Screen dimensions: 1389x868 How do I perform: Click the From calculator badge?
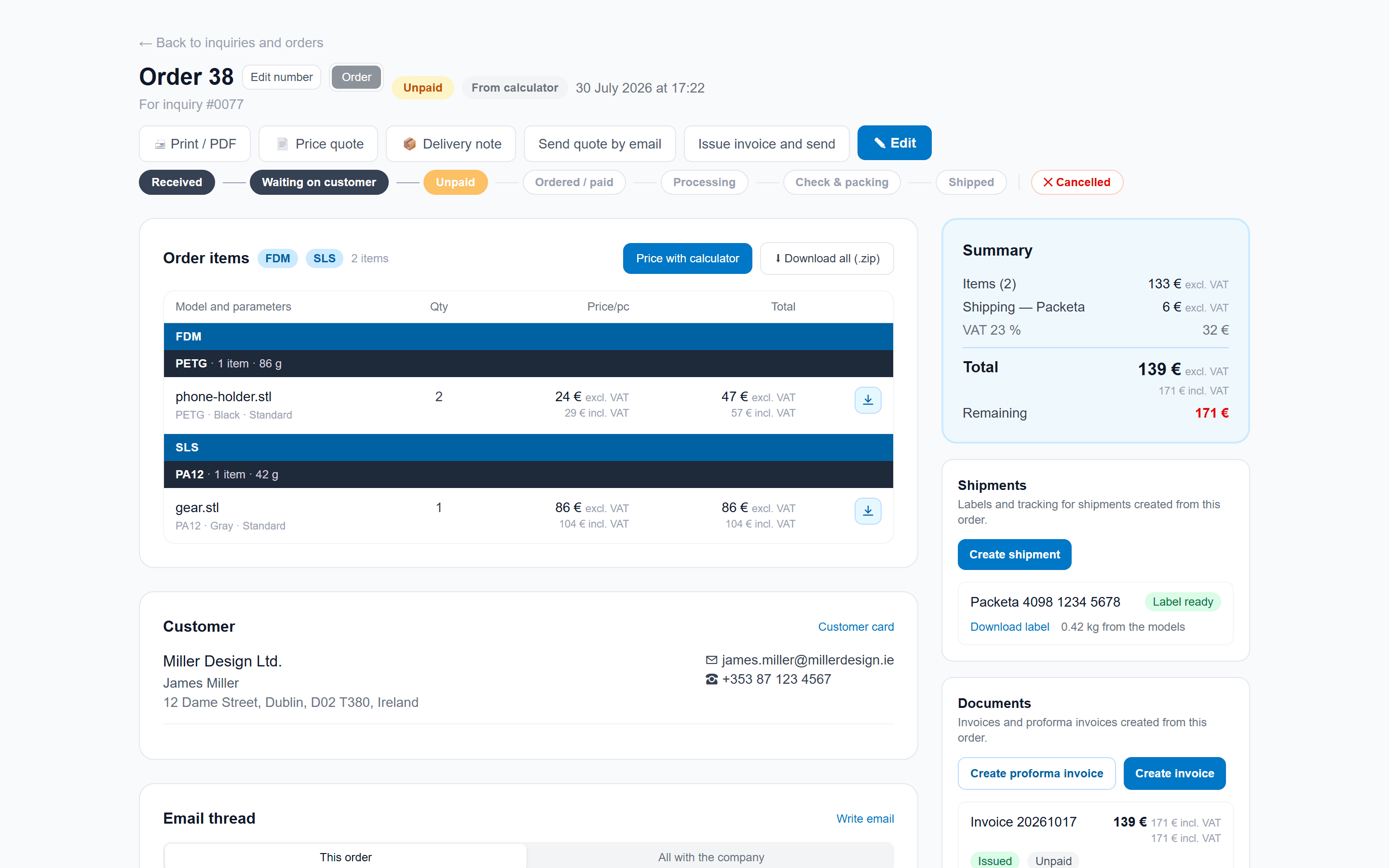(x=515, y=88)
